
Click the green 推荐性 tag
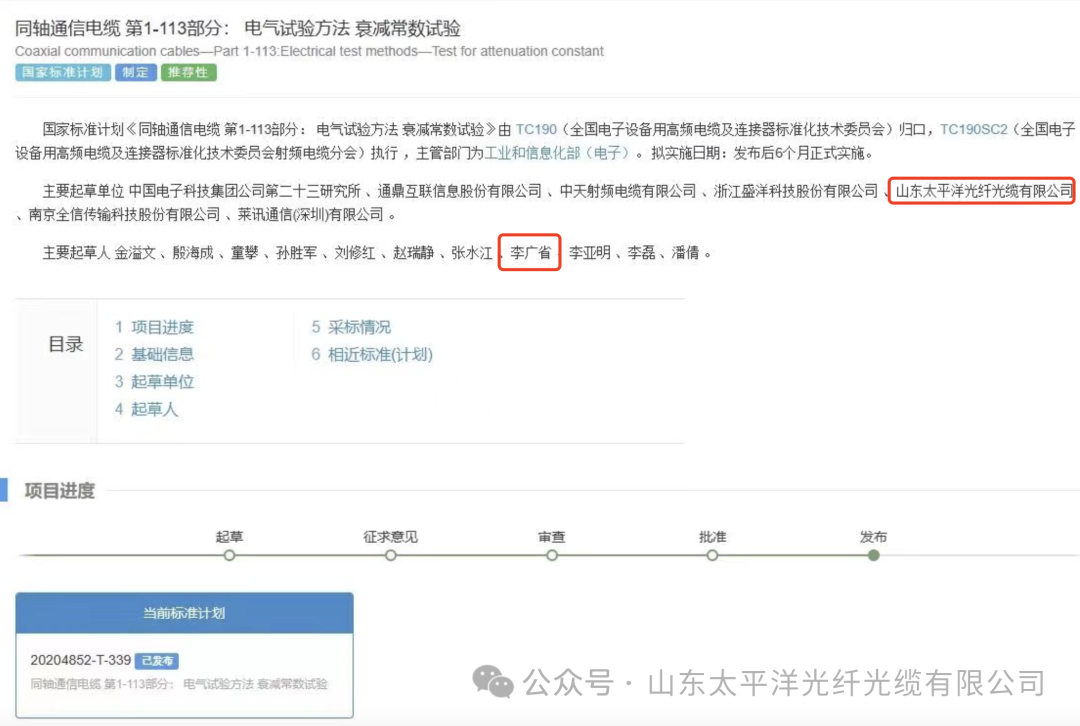[189, 72]
